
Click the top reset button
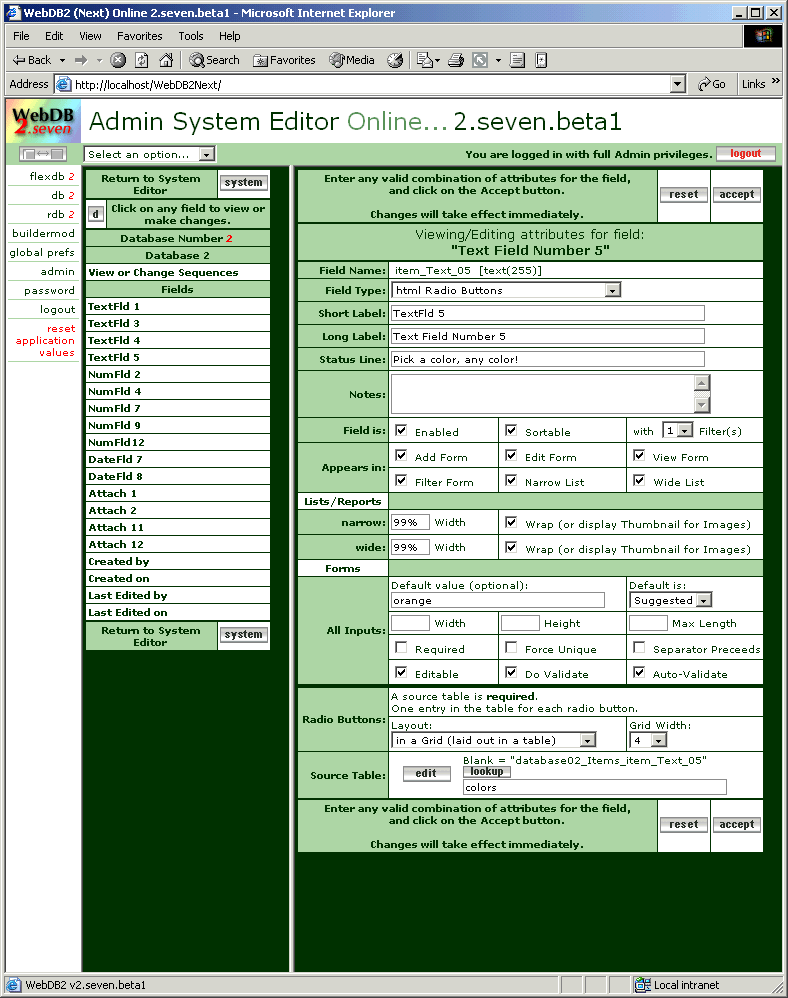684,195
